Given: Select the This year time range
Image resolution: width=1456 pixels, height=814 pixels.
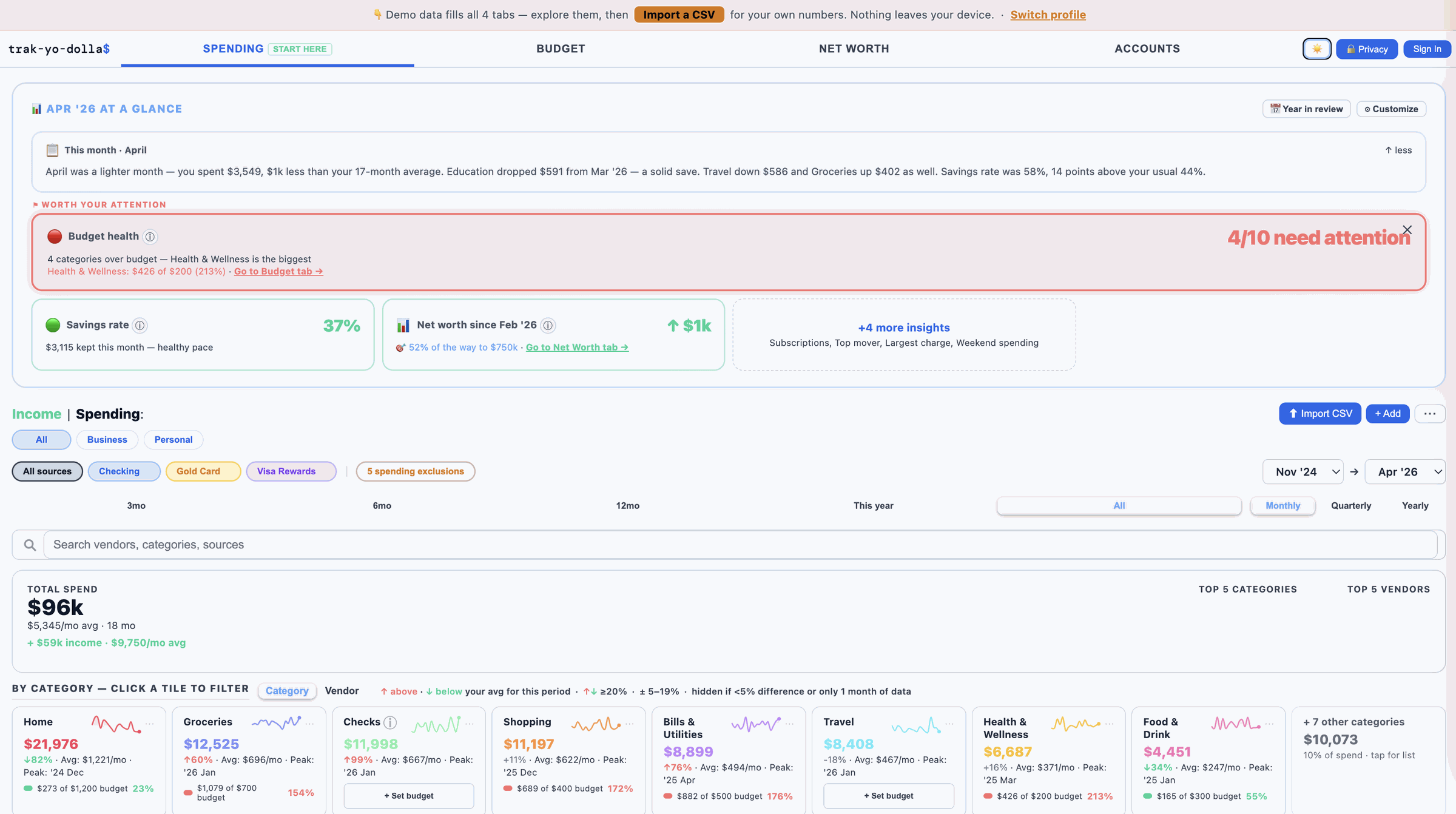Looking at the screenshot, I should pyautogui.click(x=873, y=506).
